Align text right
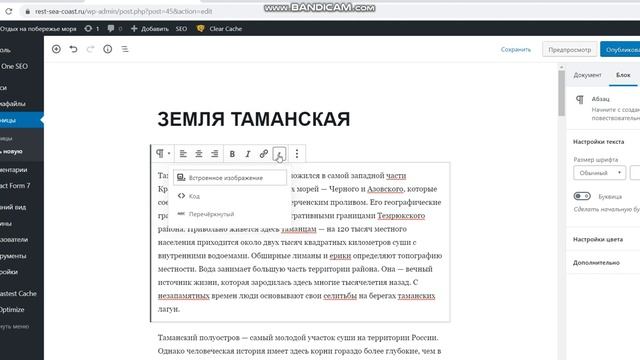 point(215,153)
